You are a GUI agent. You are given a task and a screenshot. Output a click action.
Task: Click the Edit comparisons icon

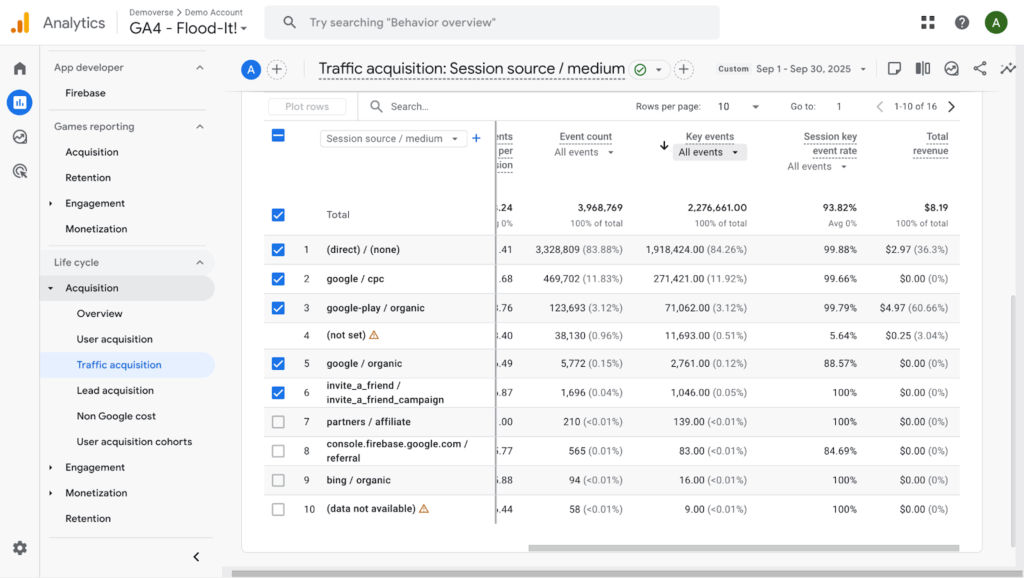[x=923, y=69]
